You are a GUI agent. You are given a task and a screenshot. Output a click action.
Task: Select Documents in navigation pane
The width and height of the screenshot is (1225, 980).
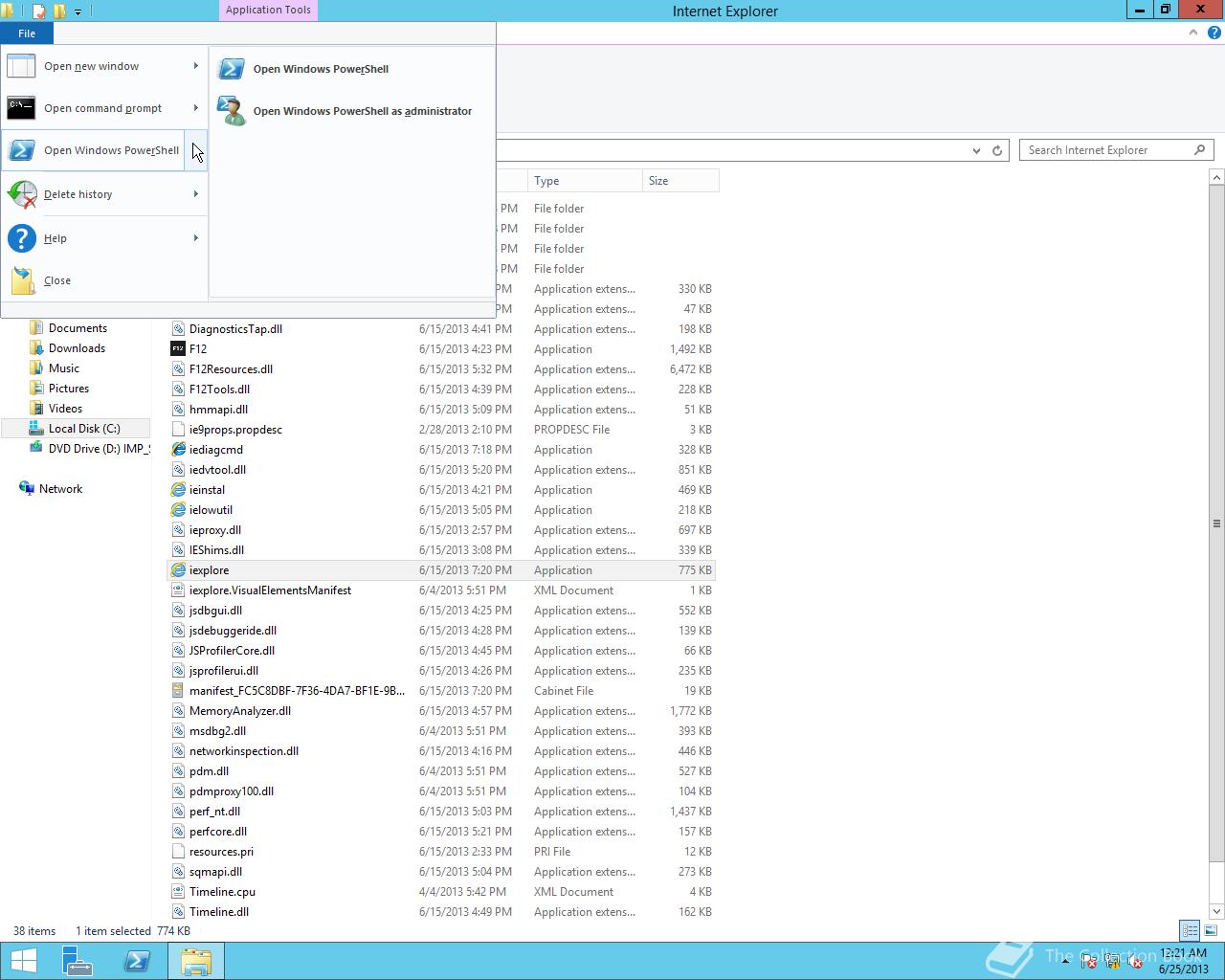pos(78,328)
